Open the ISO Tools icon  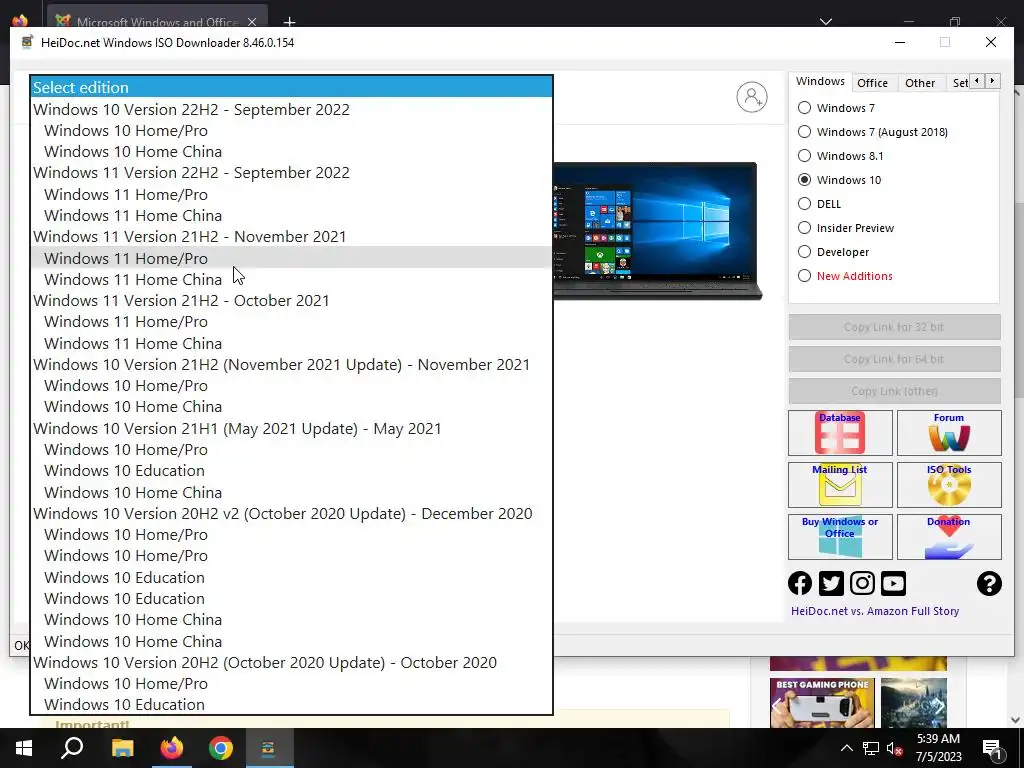click(949, 485)
